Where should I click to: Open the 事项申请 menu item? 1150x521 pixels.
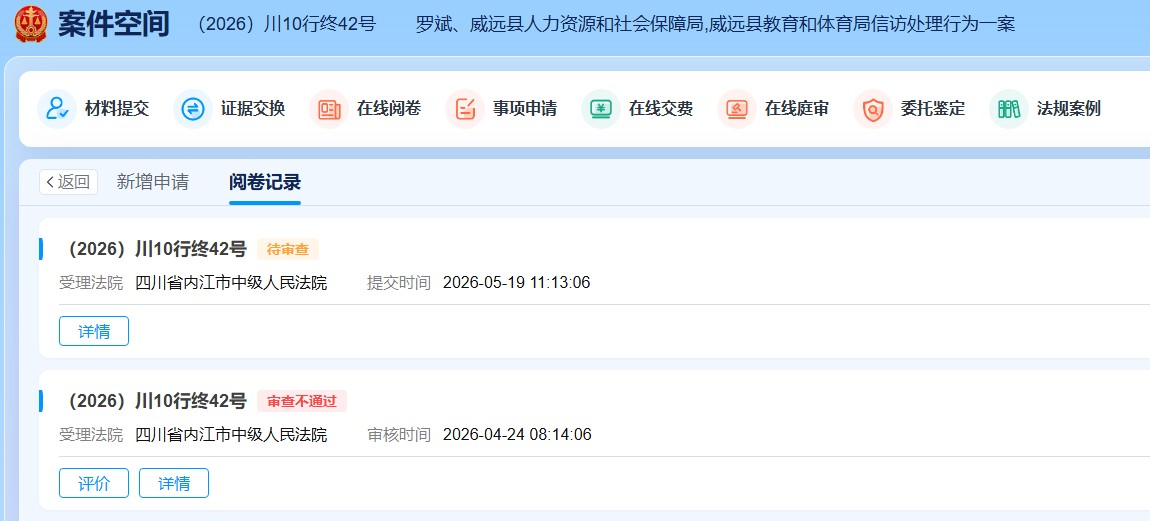coord(502,109)
